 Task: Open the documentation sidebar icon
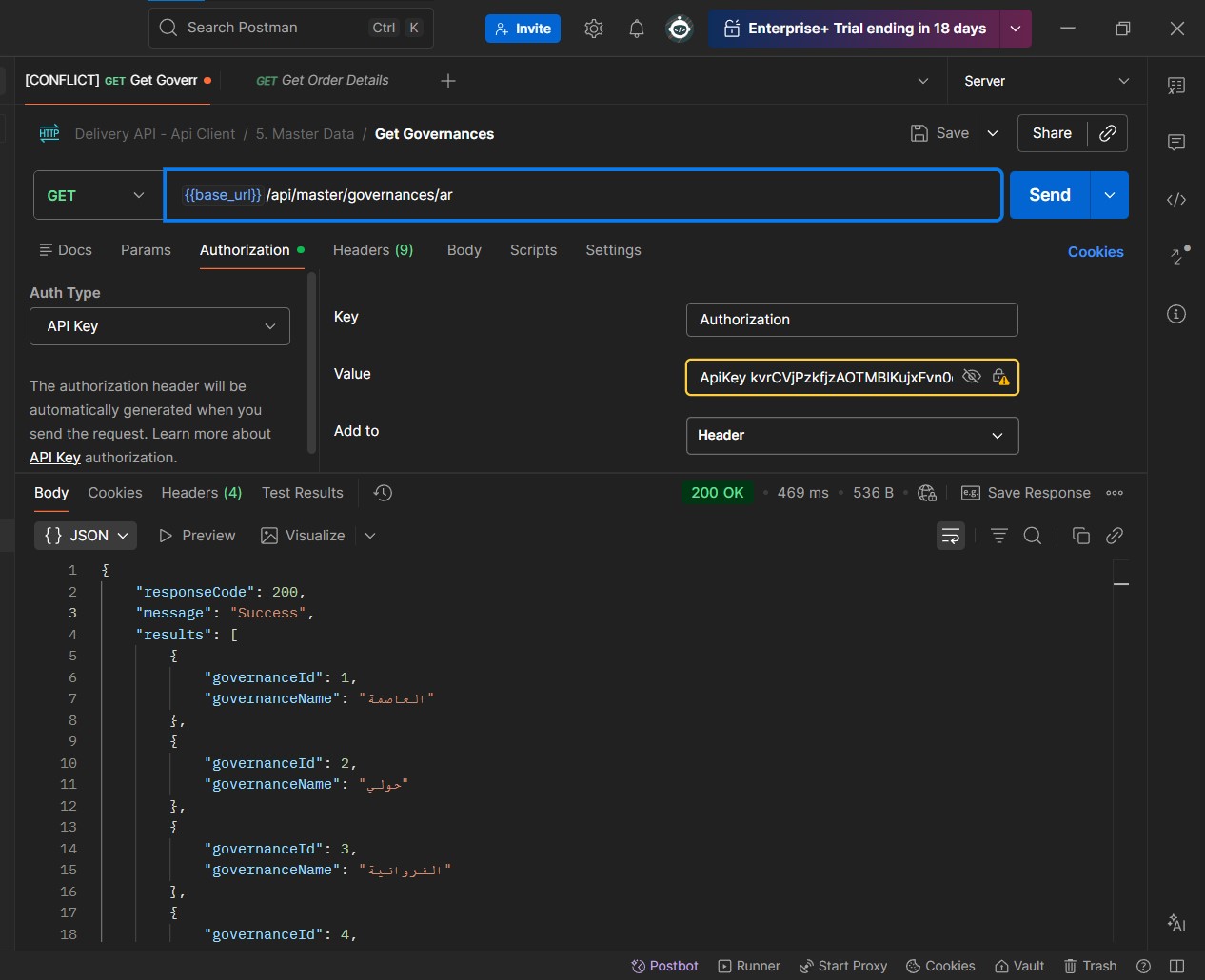tap(1176, 86)
